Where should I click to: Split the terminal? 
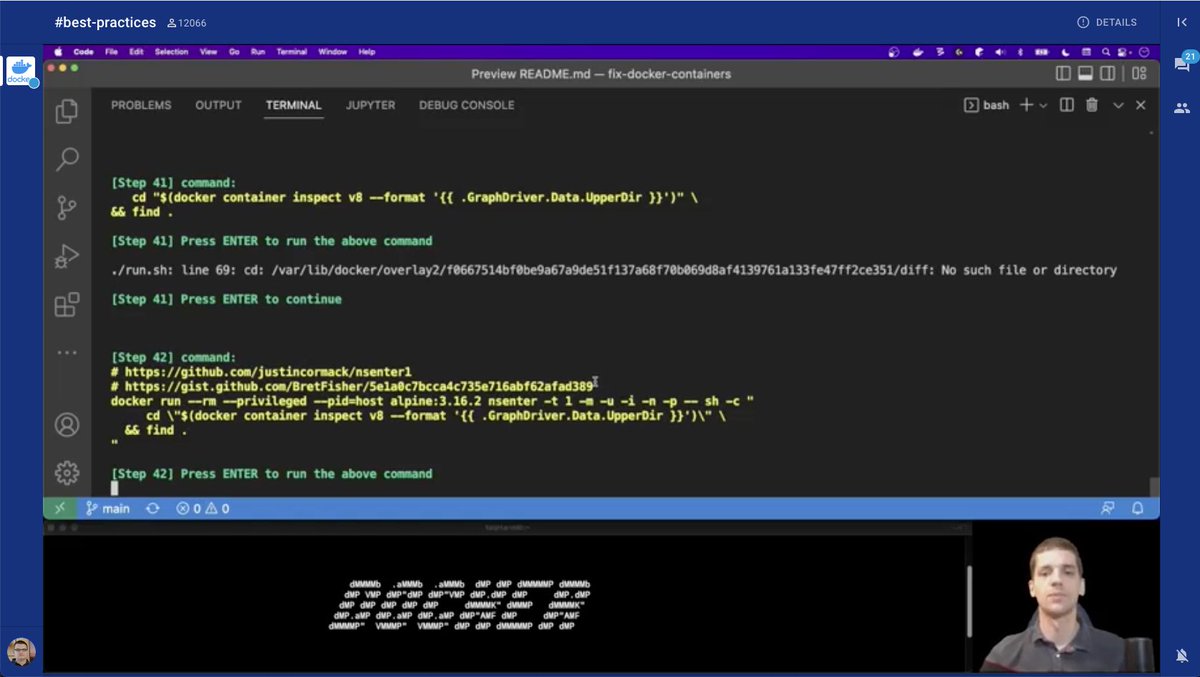(1067, 105)
